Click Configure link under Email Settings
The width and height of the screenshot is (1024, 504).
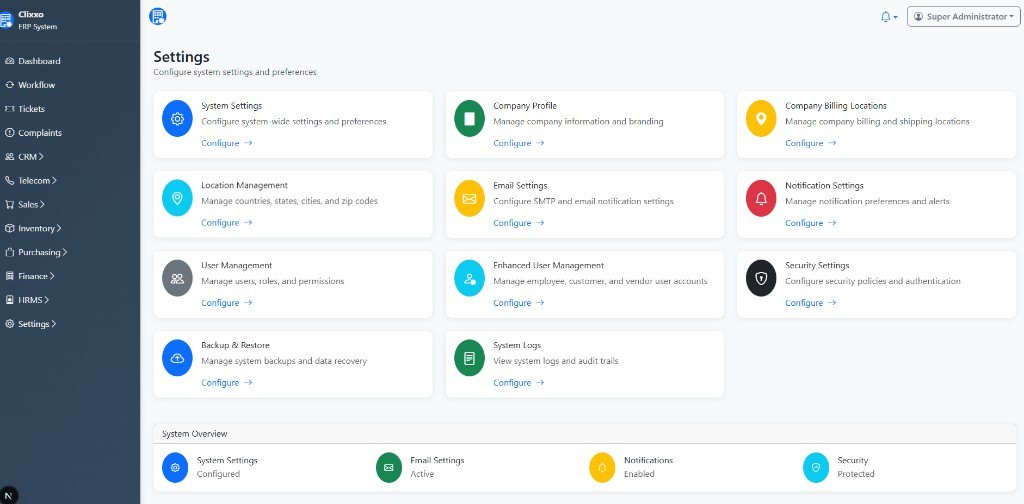519,223
